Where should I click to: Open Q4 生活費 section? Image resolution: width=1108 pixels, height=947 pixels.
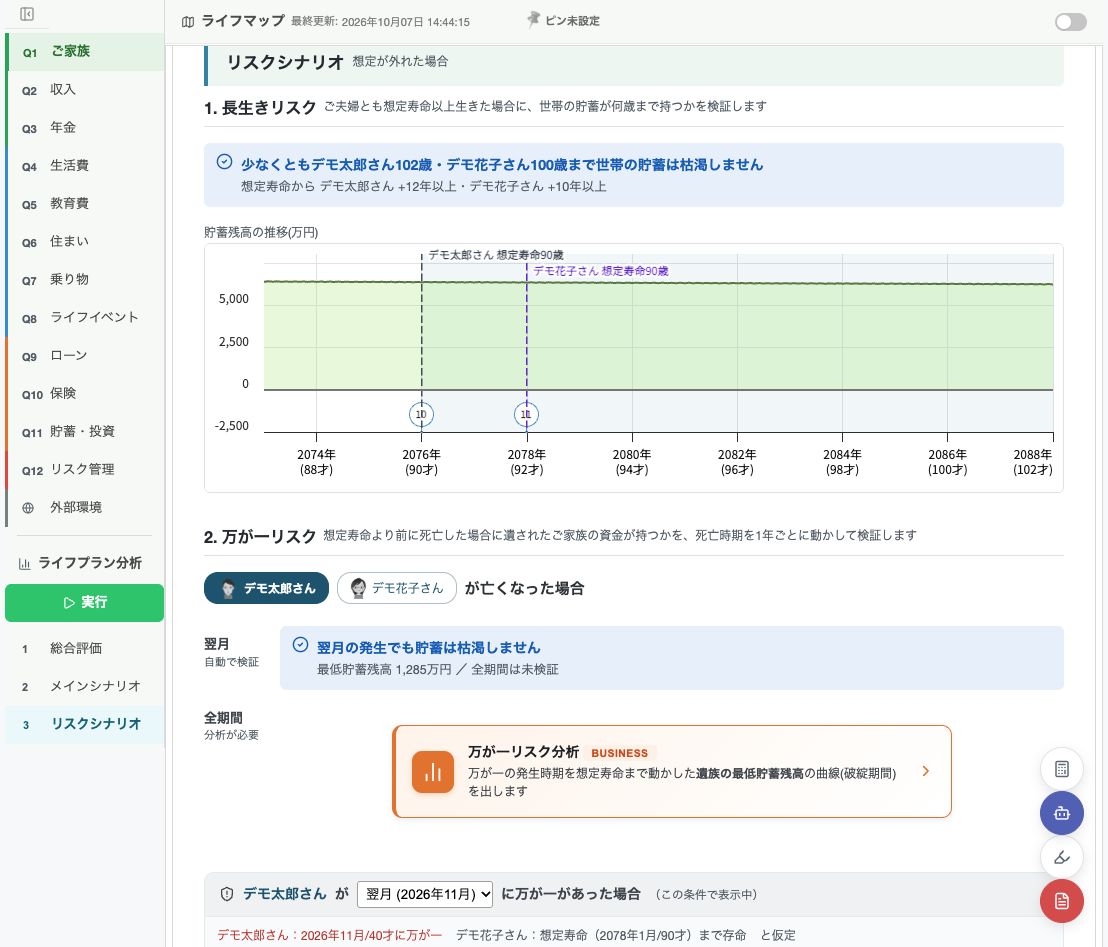(x=85, y=166)
